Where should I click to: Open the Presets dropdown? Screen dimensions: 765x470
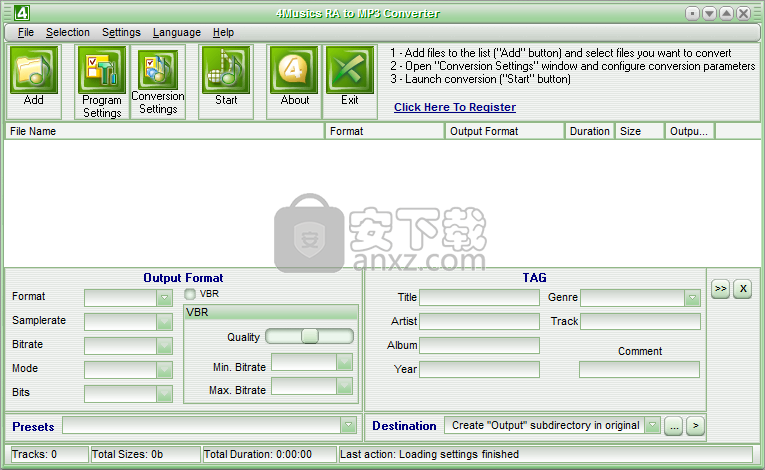348,425
